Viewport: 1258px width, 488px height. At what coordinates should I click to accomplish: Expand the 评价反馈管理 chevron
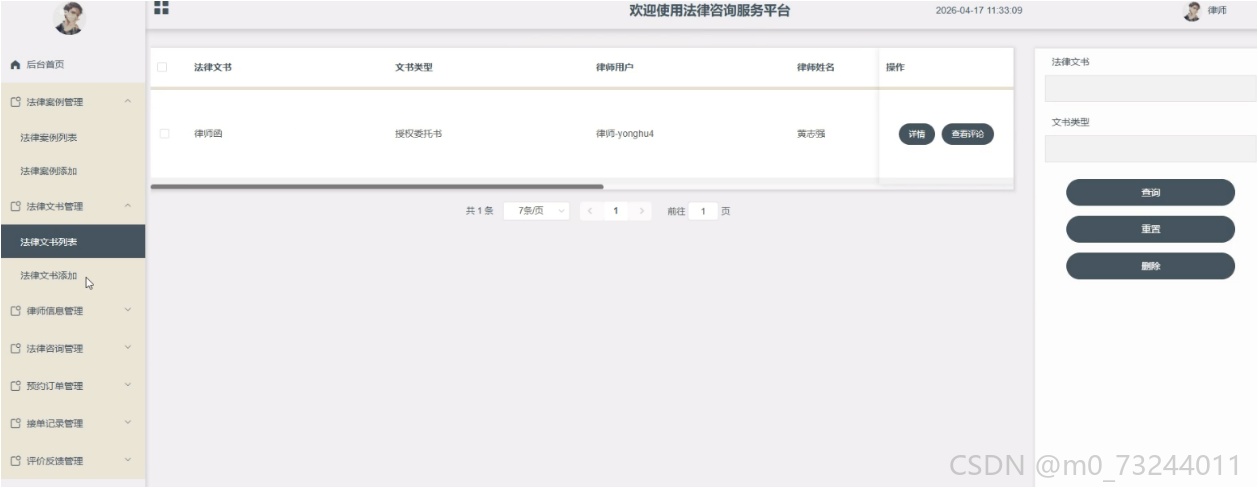128,461
